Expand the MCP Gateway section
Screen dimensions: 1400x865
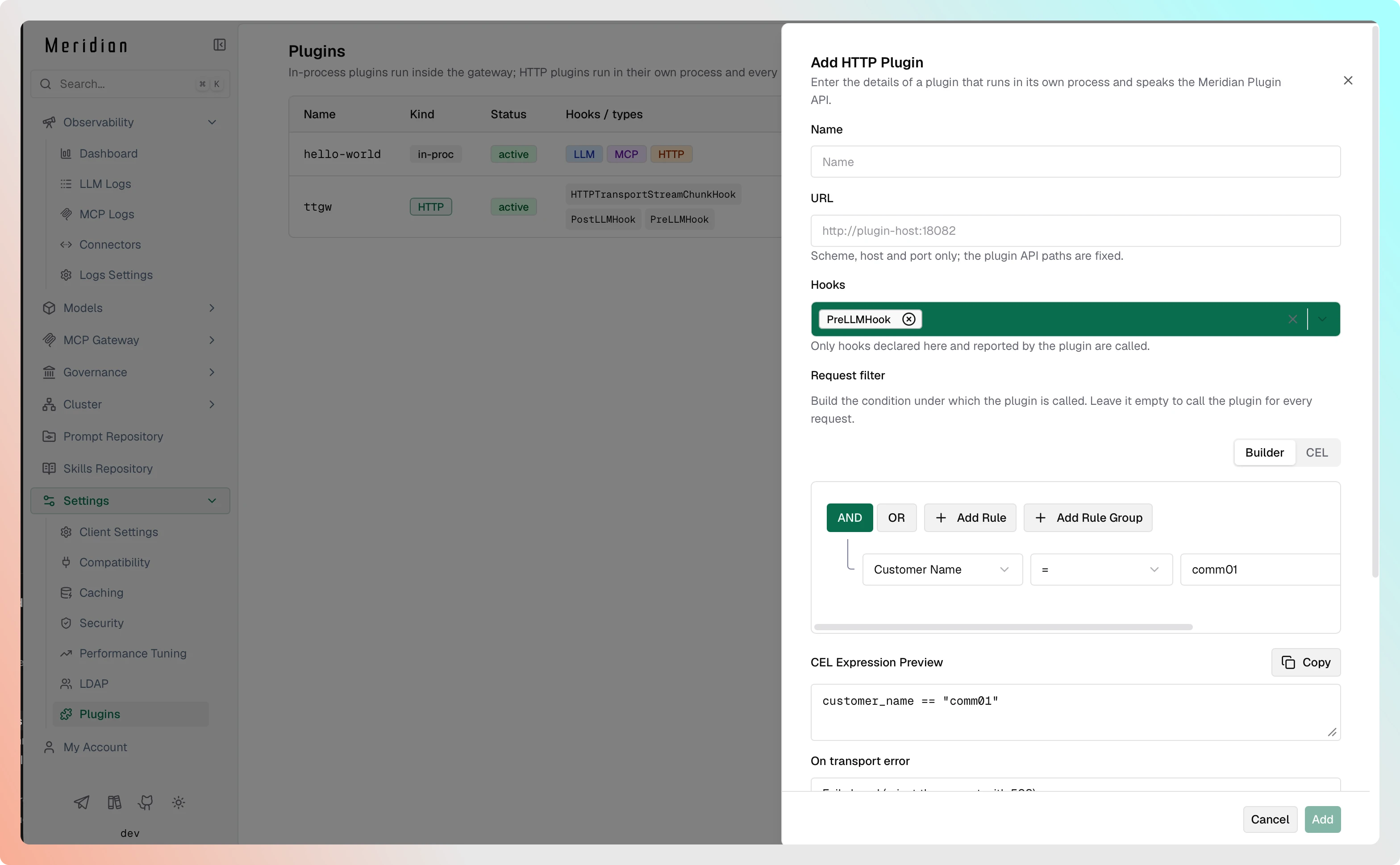[212, 340]
